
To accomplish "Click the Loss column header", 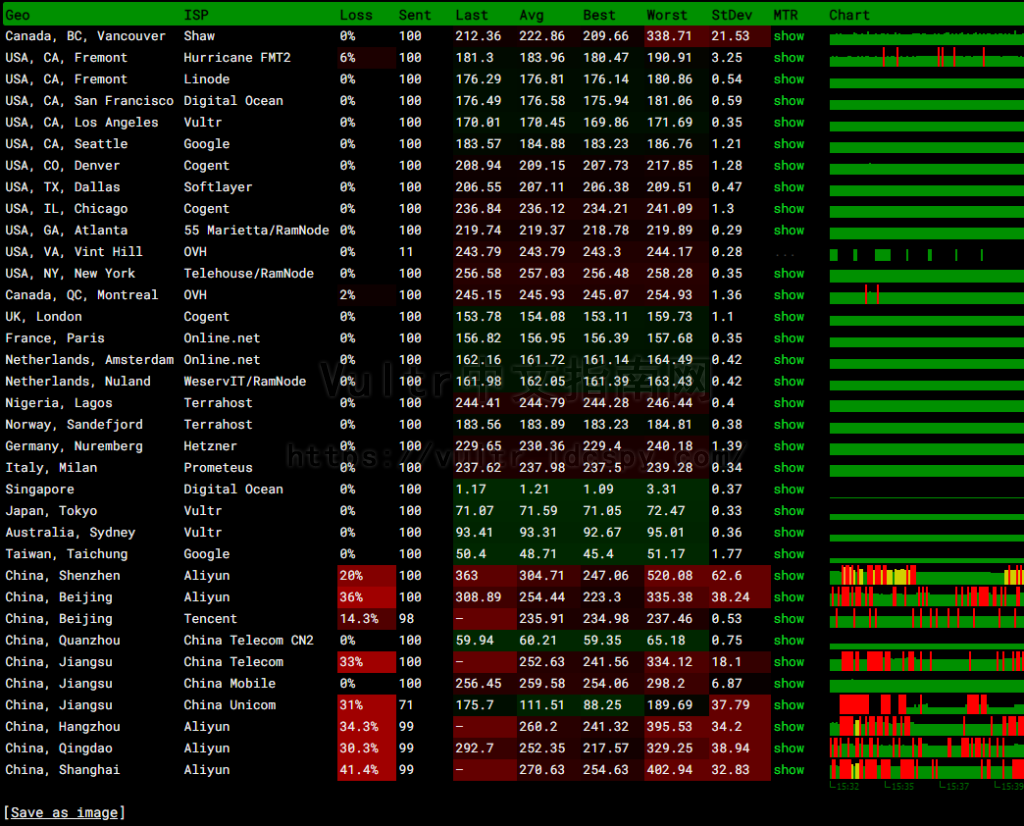I will pos(356,15).
